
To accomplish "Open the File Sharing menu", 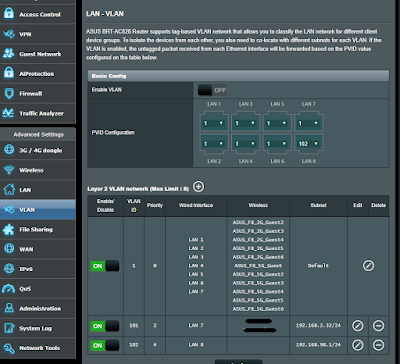I will tap(38, 229).
